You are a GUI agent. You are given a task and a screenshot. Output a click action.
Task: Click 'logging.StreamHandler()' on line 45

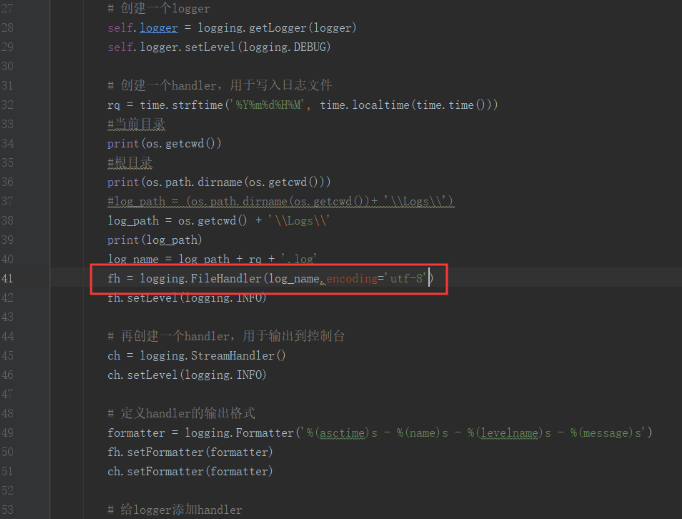pyautogui.click(x=213, y=356)
